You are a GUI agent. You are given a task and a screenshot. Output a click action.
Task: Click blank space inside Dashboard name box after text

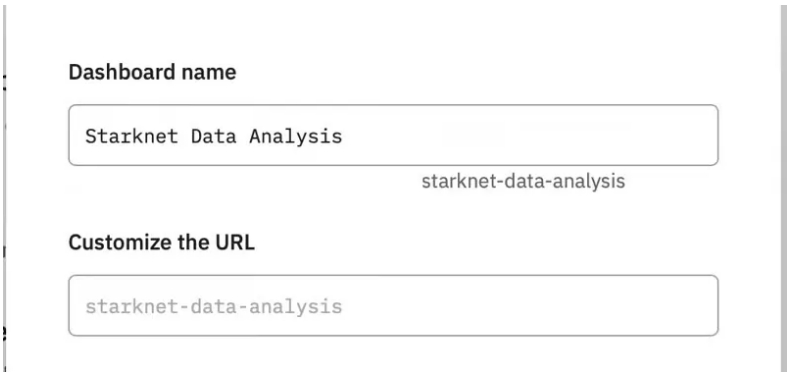[528, 135]
